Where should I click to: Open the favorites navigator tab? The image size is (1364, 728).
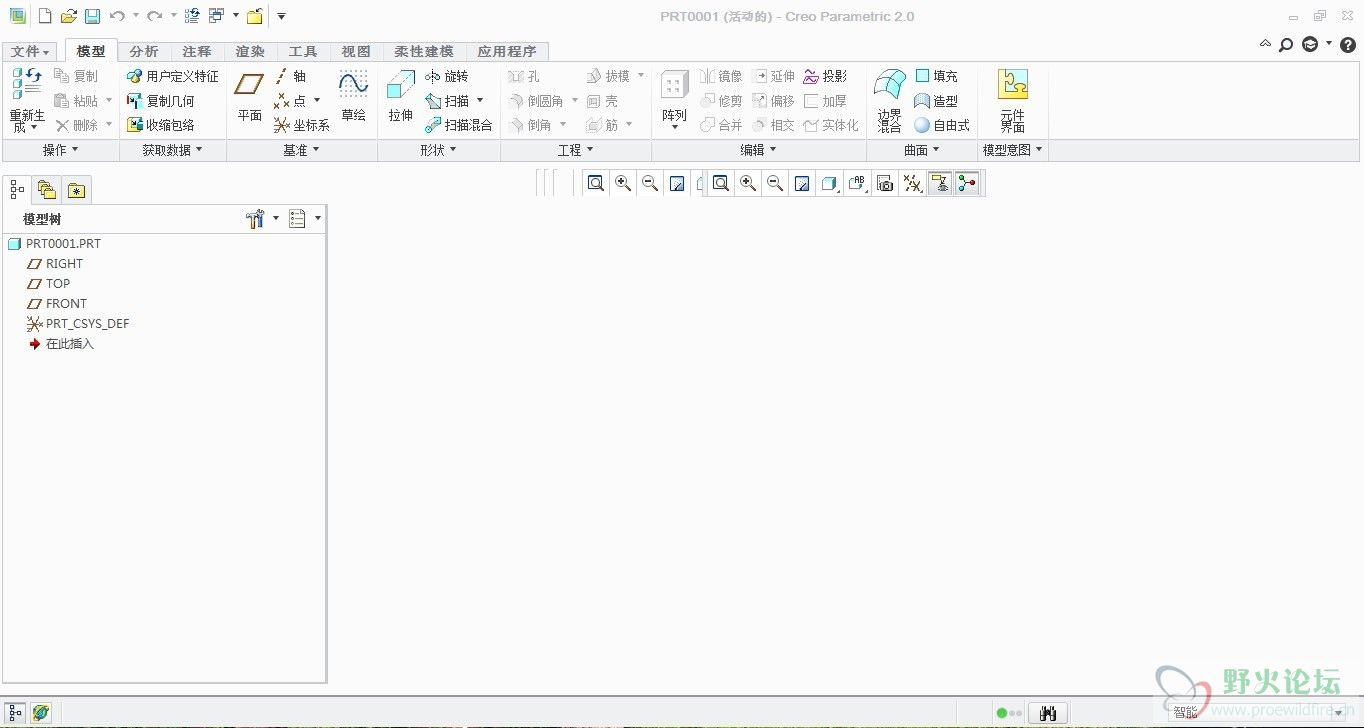tap(77, 190)
